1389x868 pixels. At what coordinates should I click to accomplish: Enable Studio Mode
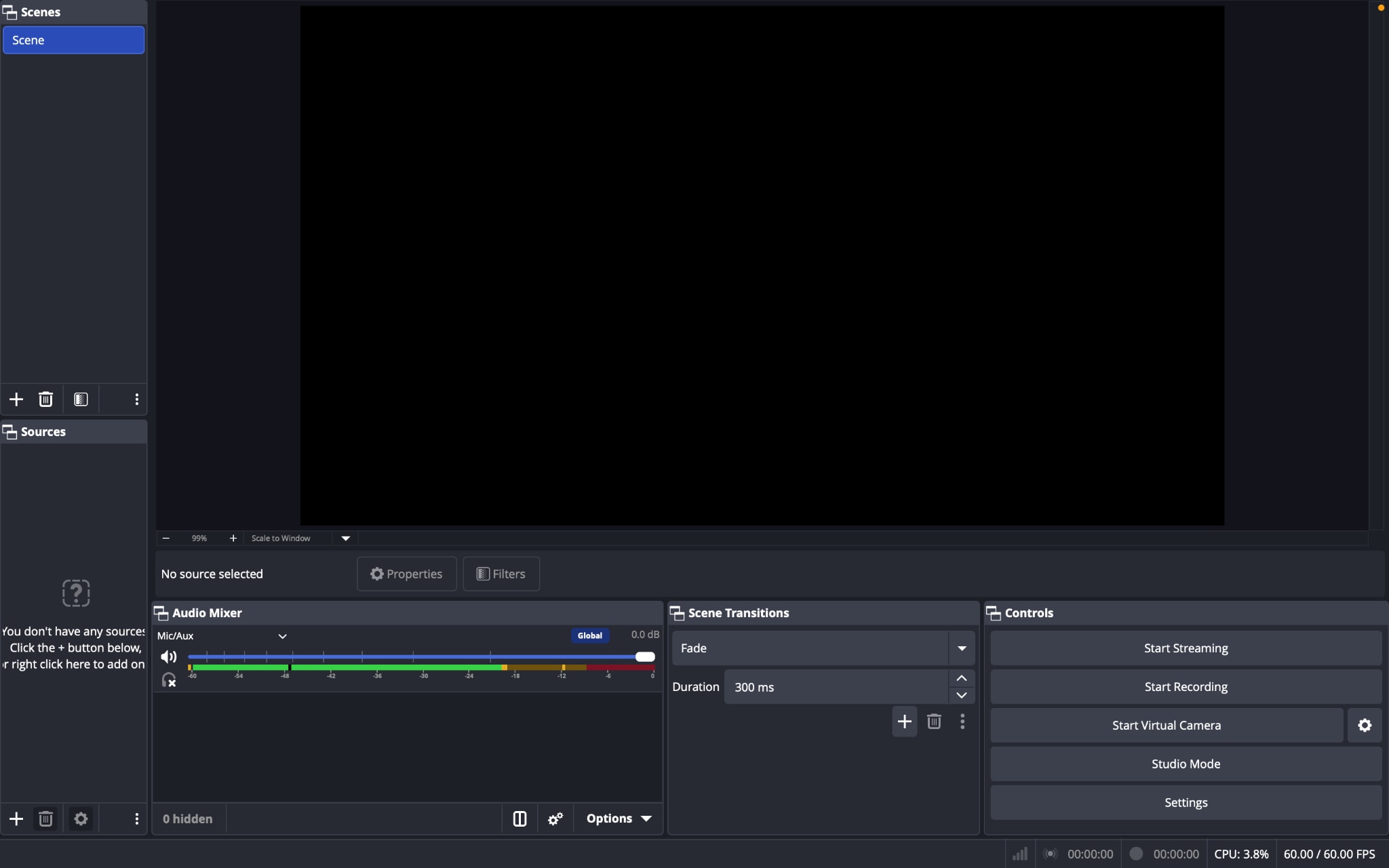point(1186,764)
